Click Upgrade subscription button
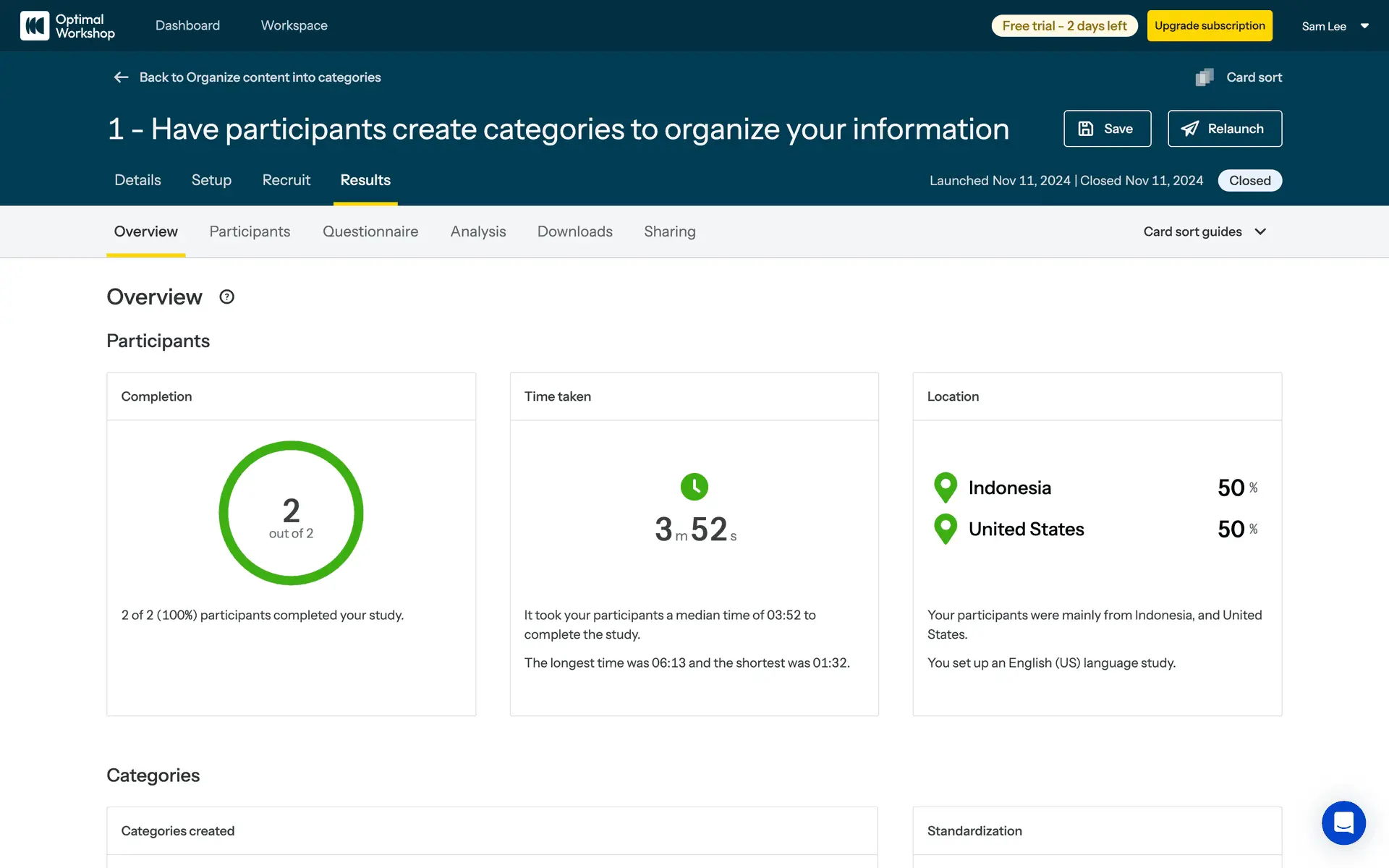1389x868 pixels. coord(1209,26)
